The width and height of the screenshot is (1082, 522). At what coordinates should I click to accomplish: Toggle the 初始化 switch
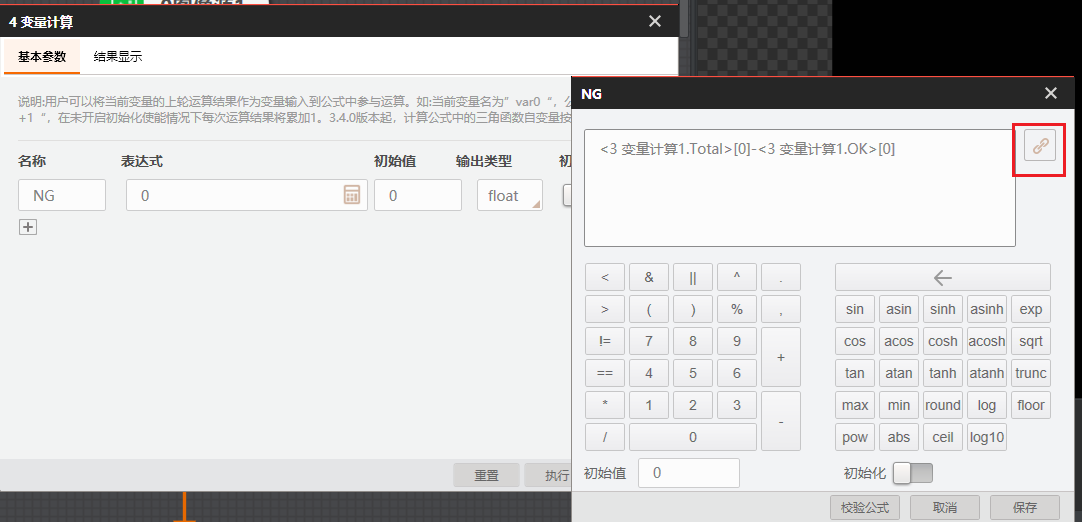point(912,473)
